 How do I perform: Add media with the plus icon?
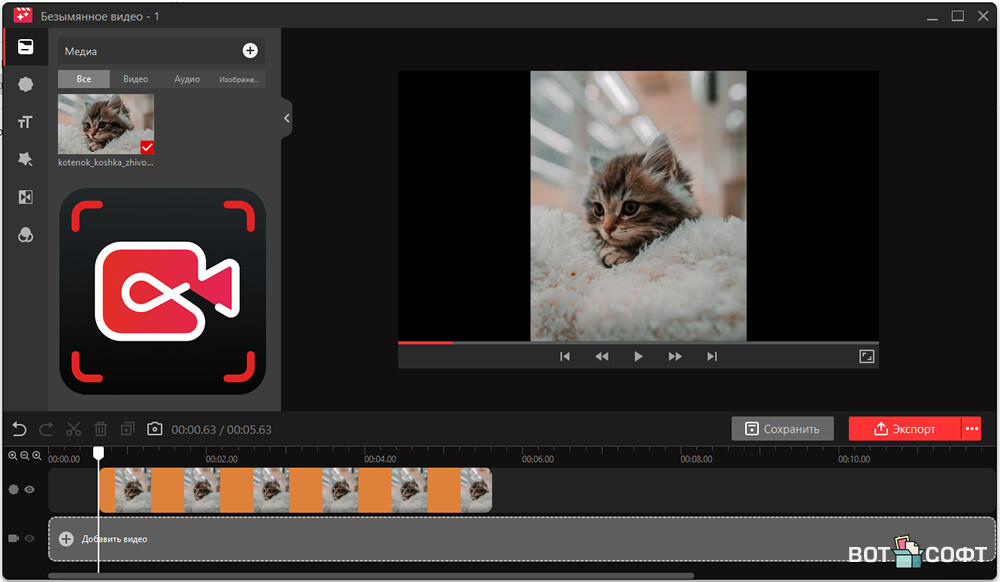tap(250, 51)
